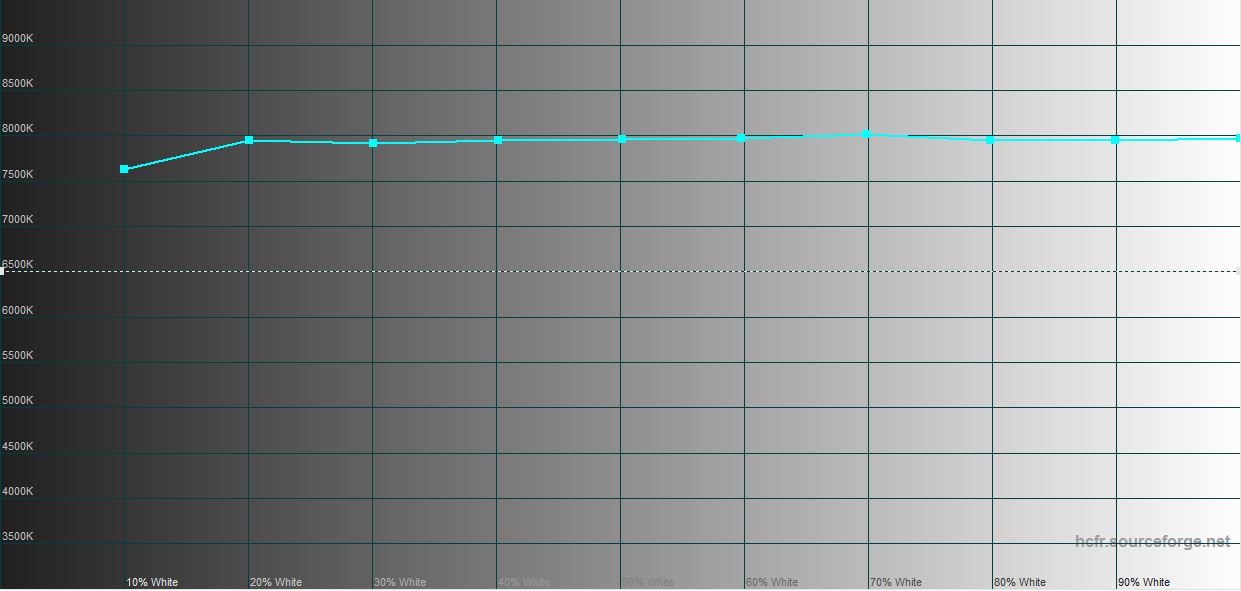Select the white marker at 6500K axis
The height and width of the screenshot is (591, 1241).
click(x=2, y=271)
